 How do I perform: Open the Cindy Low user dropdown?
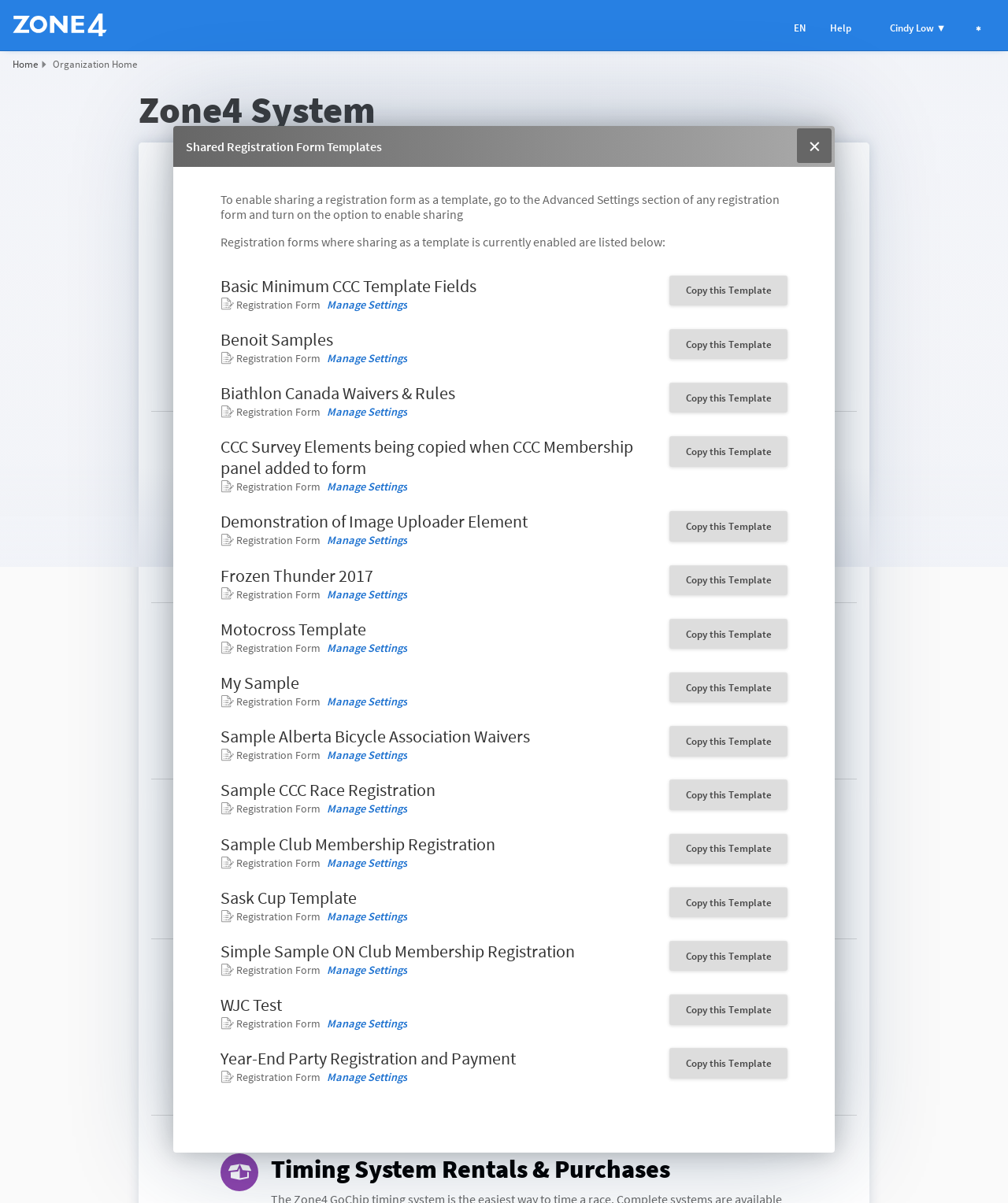[917, 28]
